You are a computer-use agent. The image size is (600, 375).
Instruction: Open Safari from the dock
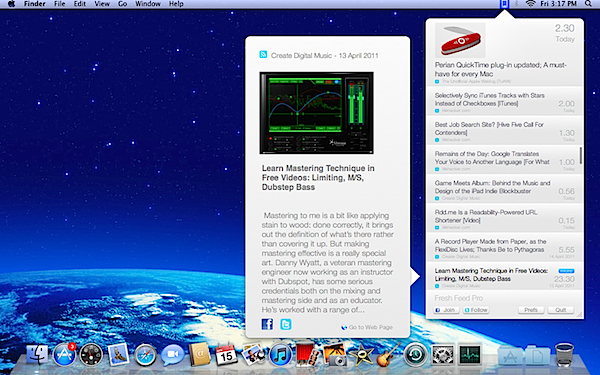point(145,355)
